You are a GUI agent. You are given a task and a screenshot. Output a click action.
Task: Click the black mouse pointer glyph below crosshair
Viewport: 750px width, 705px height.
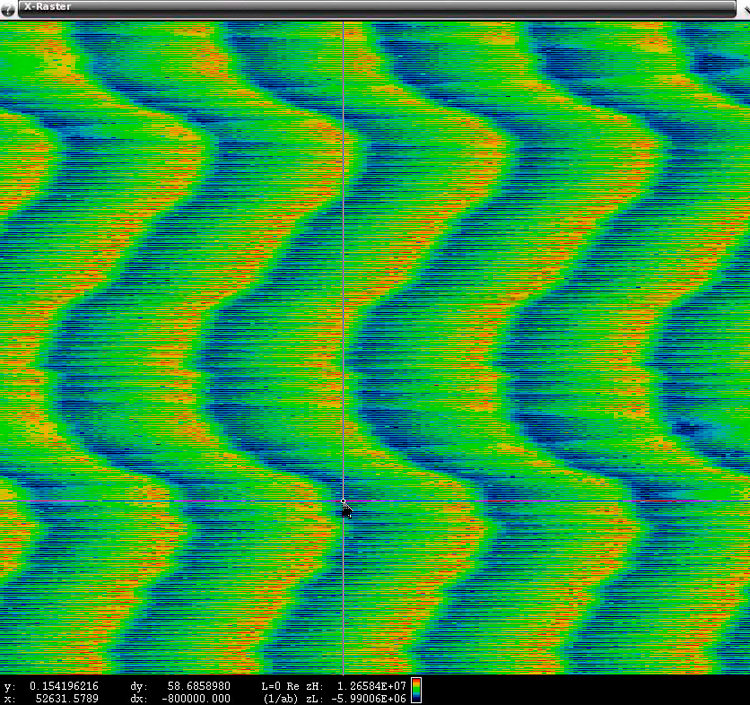(347, 512)
